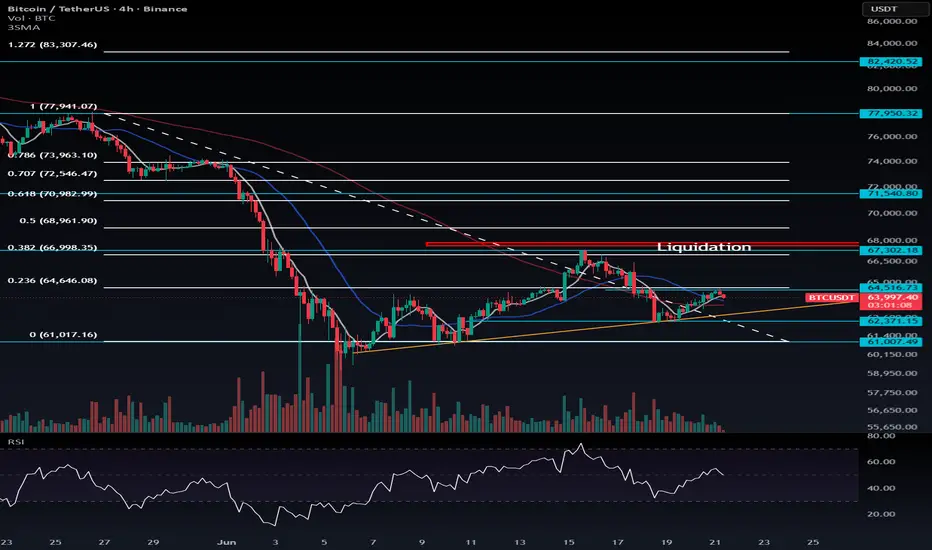Click the 58,950.00 price axis value
932x550 pixels.
click(x=892, y=373)
